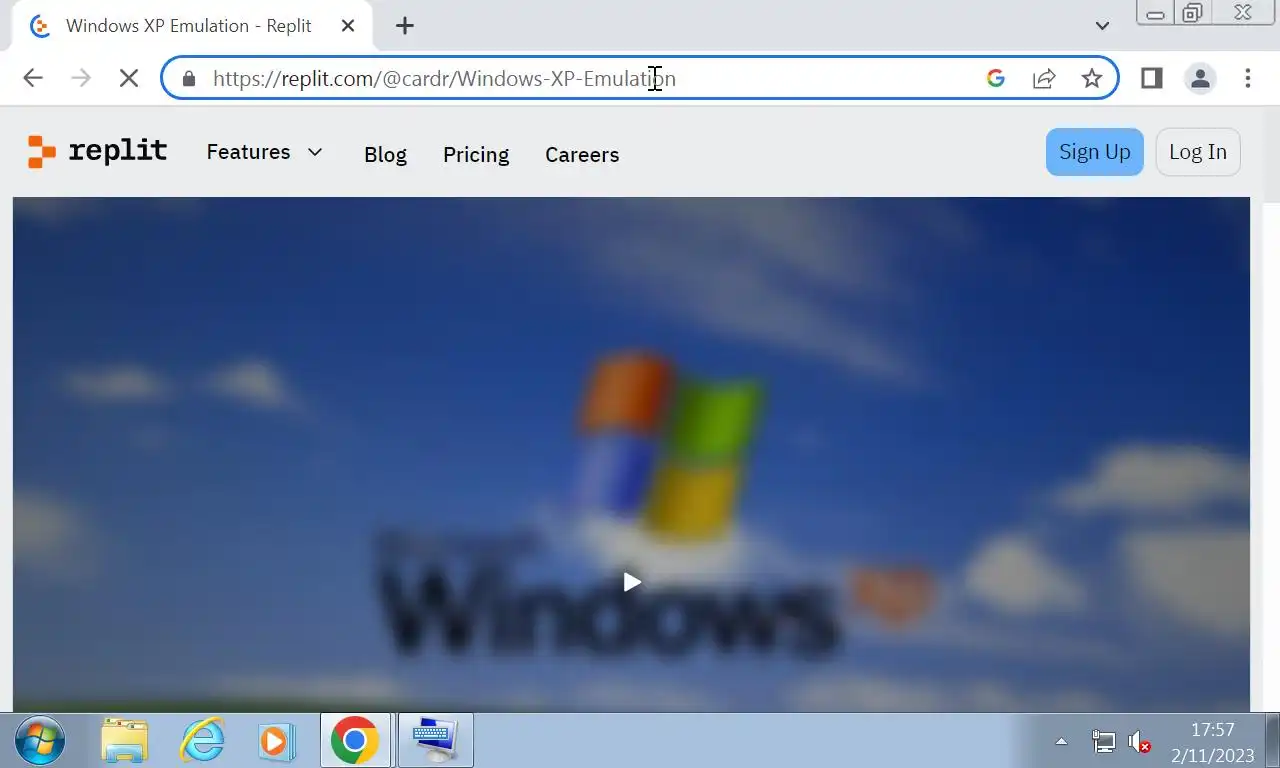Open Chrome's three-dot menu
The image size is (1280, 768).
click(x=1247, y=78)
